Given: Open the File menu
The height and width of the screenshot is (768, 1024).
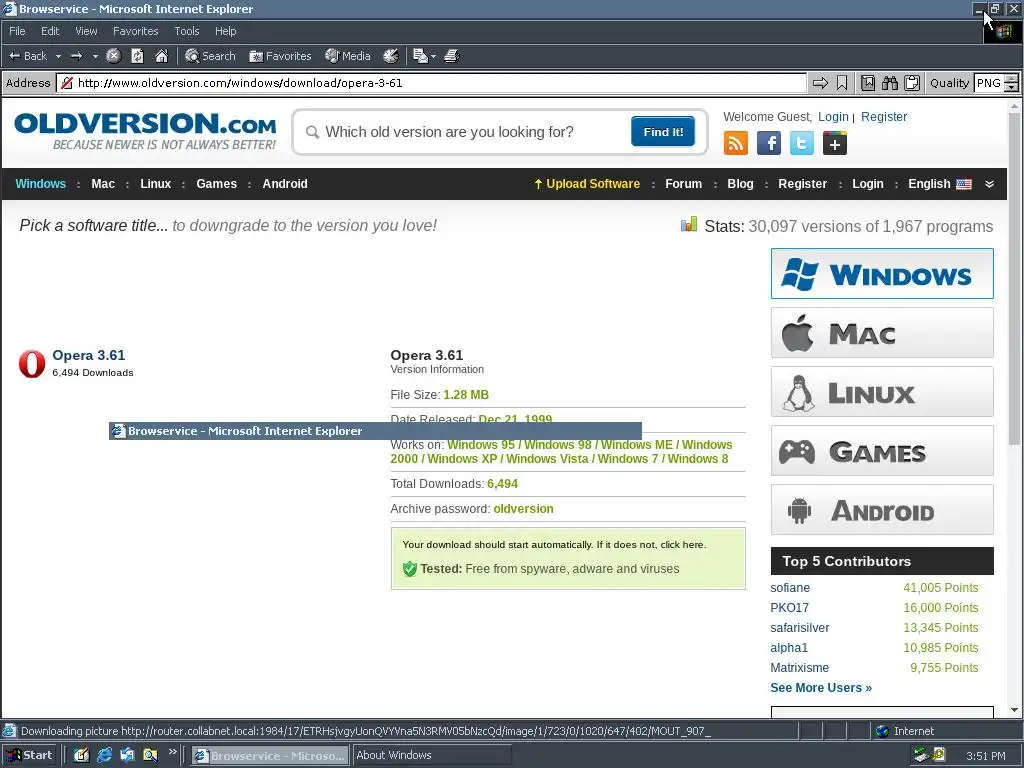Looking at the screenshot, I should pyautogui.click(x=17, y=31).
